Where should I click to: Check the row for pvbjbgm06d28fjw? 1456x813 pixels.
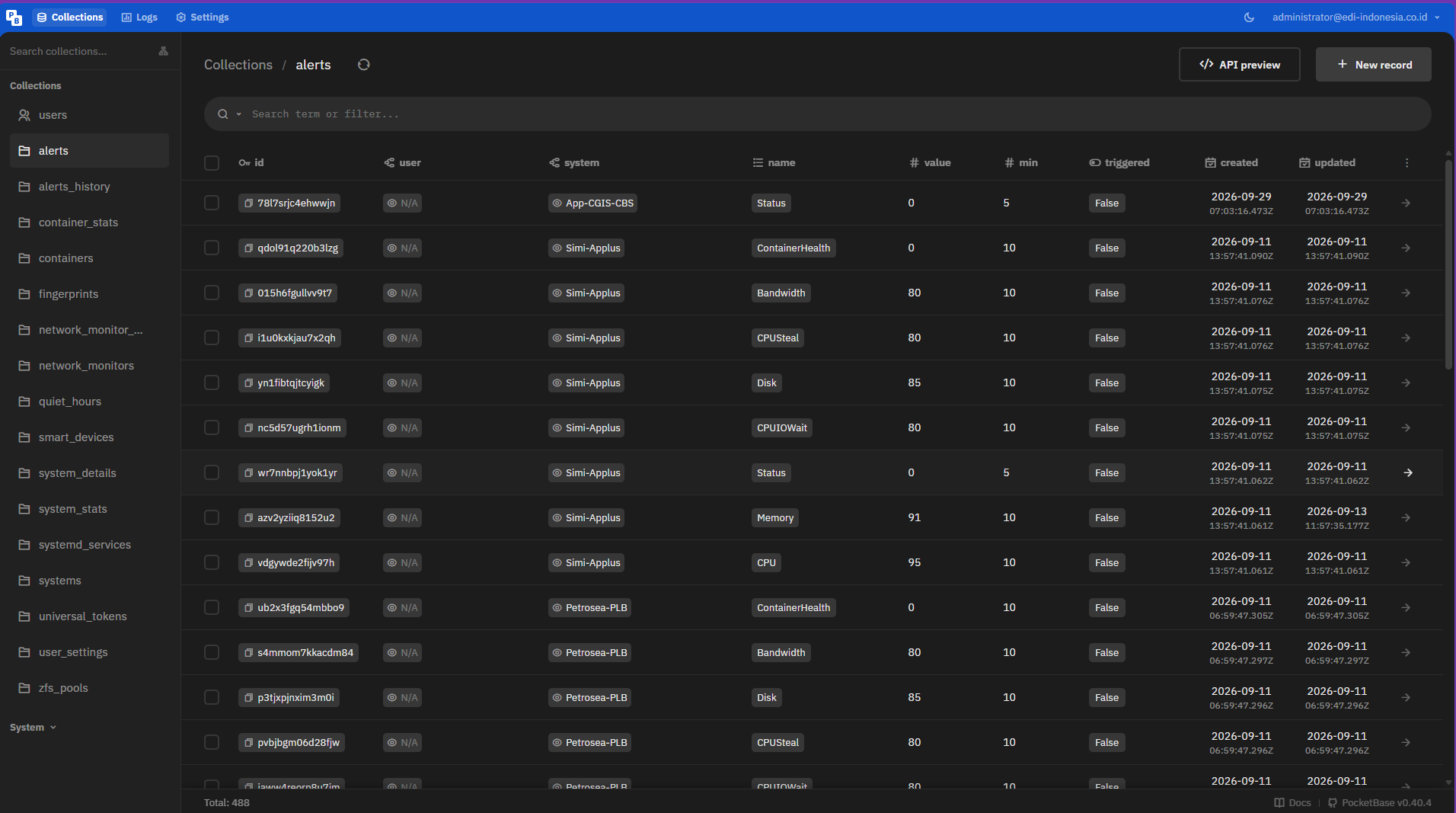212,742
